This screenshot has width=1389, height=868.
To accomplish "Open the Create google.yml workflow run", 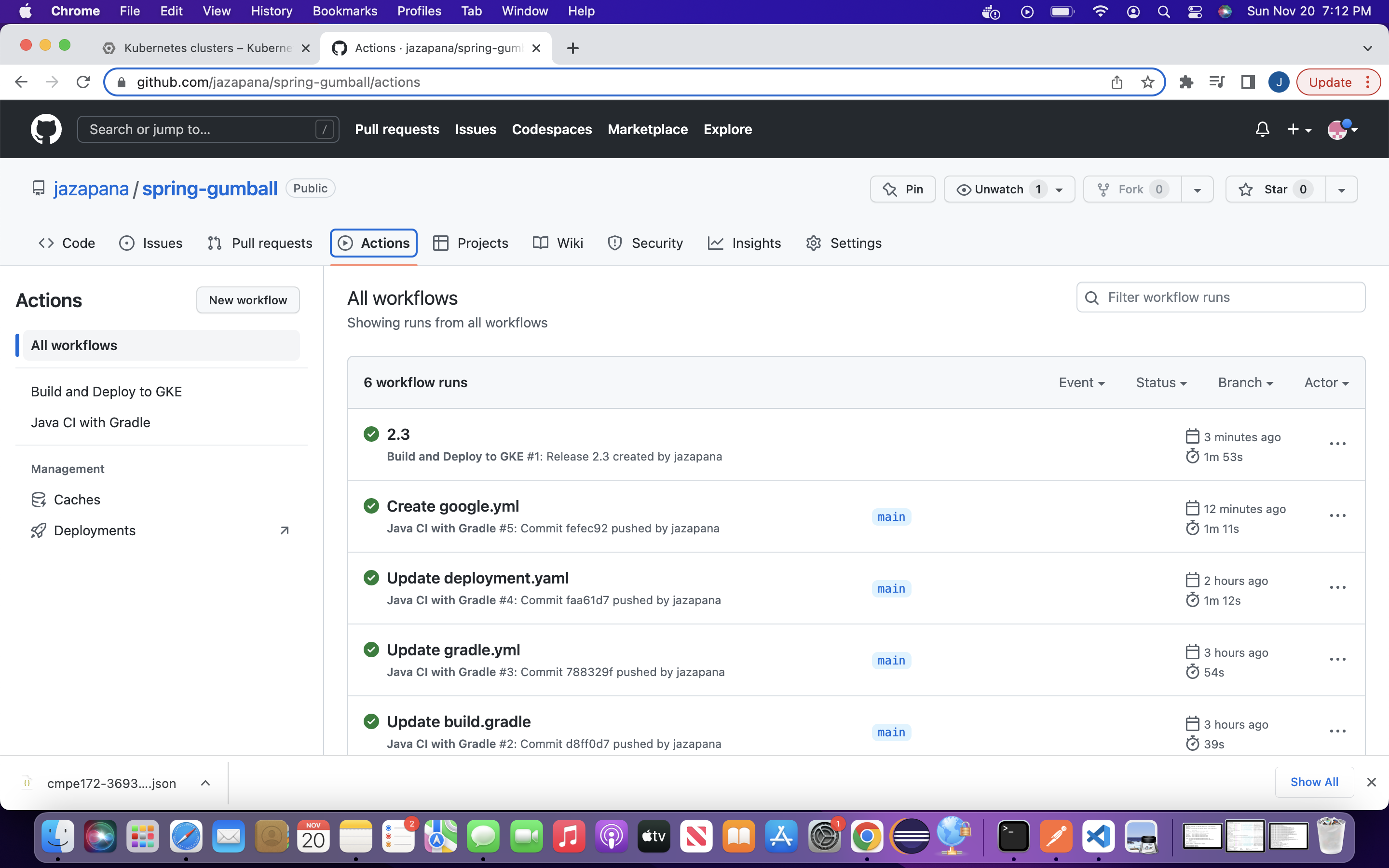I will point(452,506).
